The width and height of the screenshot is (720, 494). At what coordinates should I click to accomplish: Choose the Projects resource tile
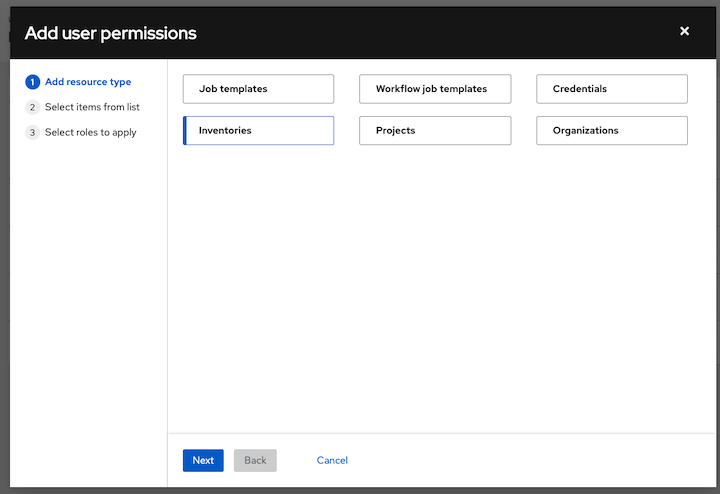pos(435,130)
